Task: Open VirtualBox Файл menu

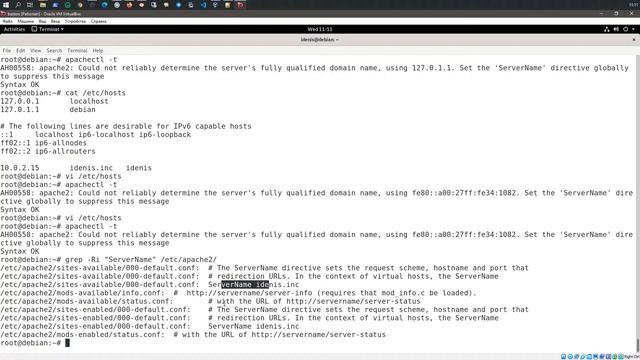Action: [8, 21]
